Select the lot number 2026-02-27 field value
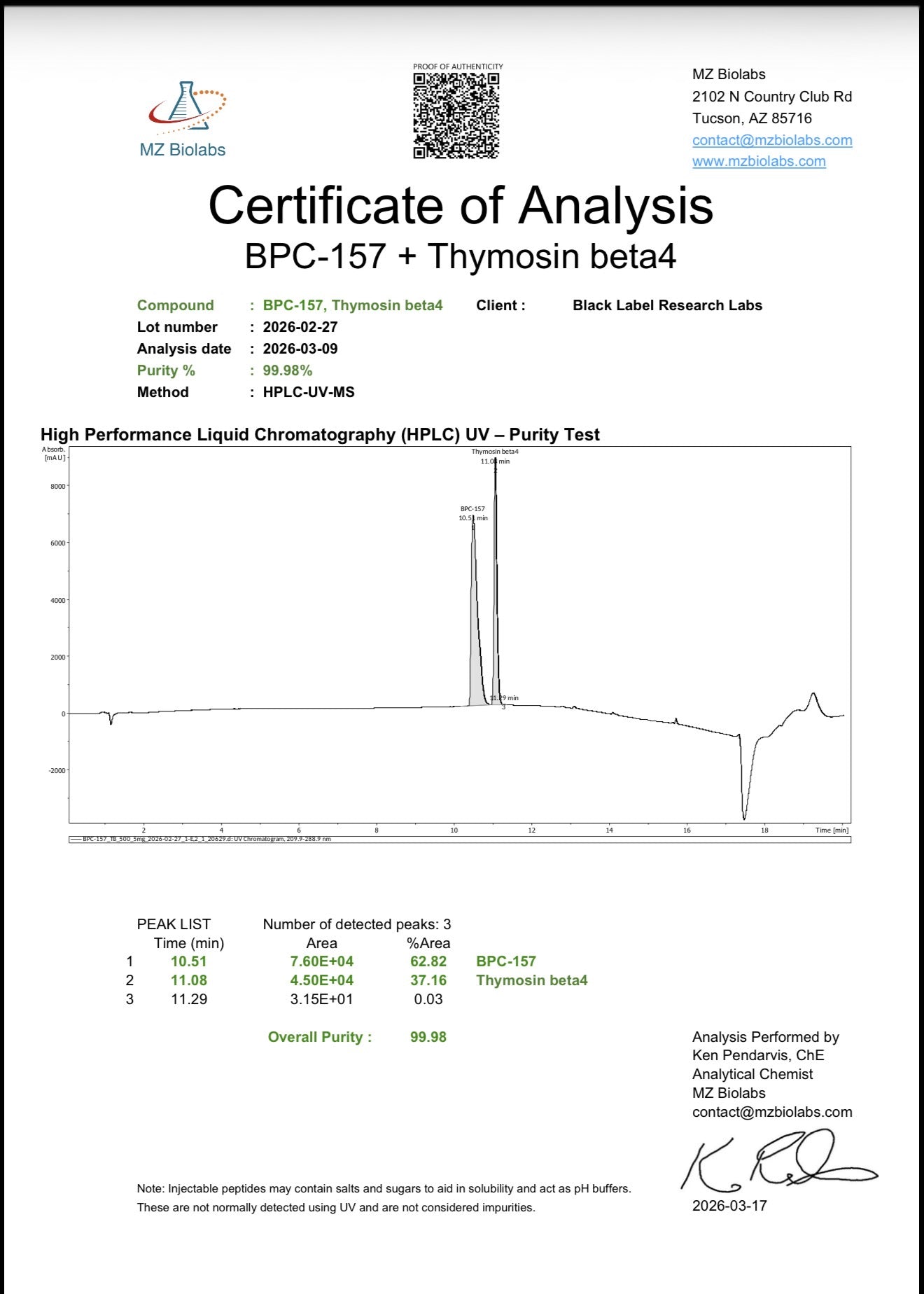 (x=300, y=327)
